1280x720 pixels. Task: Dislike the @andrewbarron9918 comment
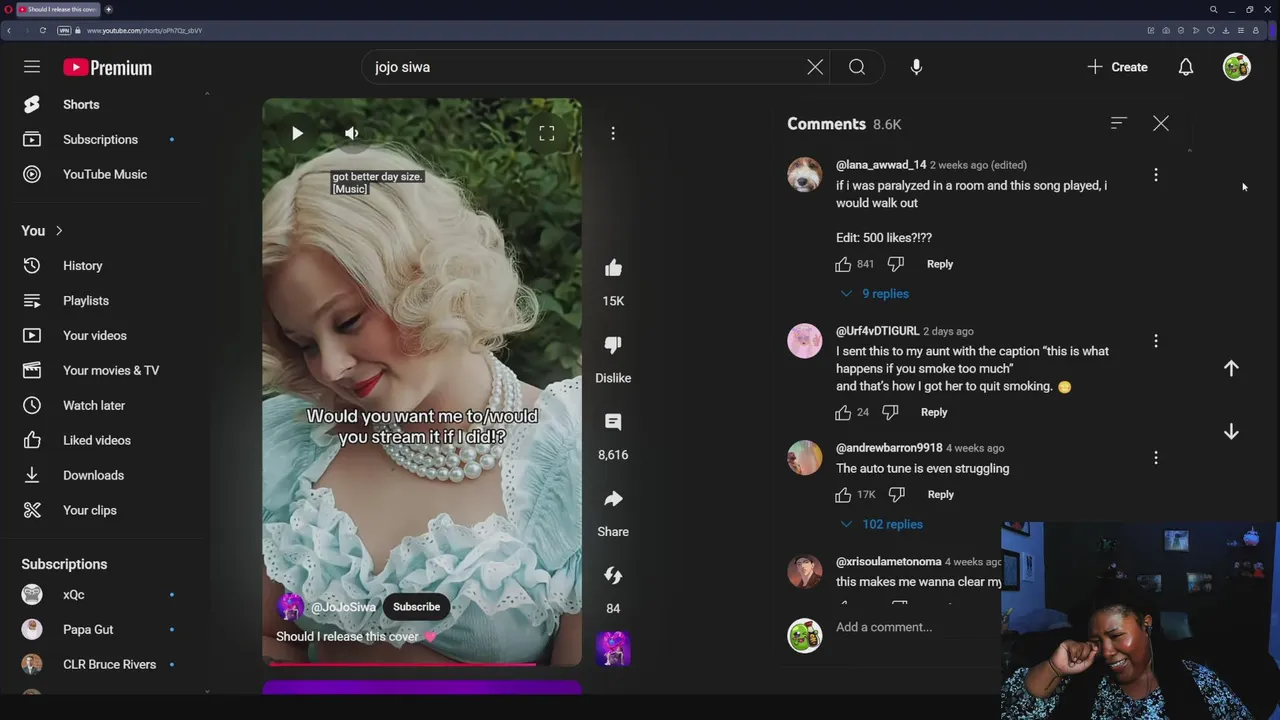click(897, 494)
